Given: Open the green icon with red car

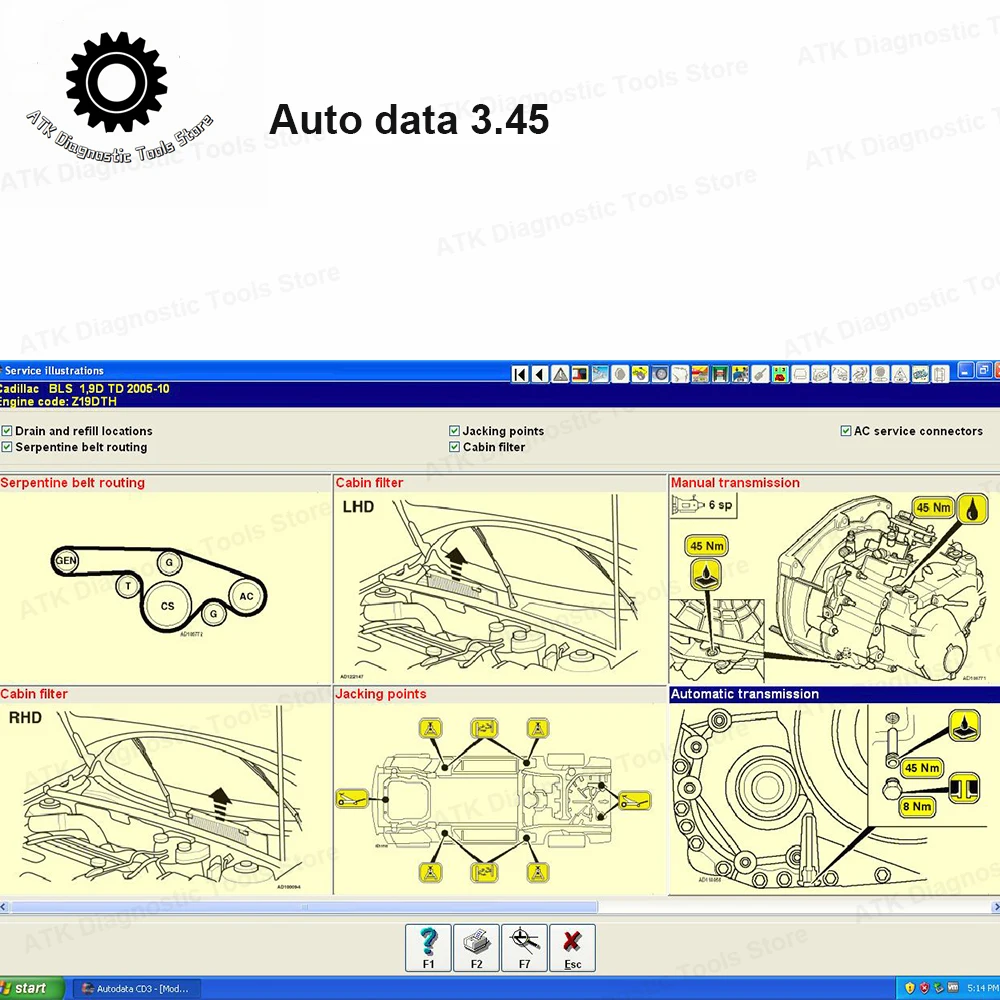Looking at the screenshot, I should coord(780,374).
